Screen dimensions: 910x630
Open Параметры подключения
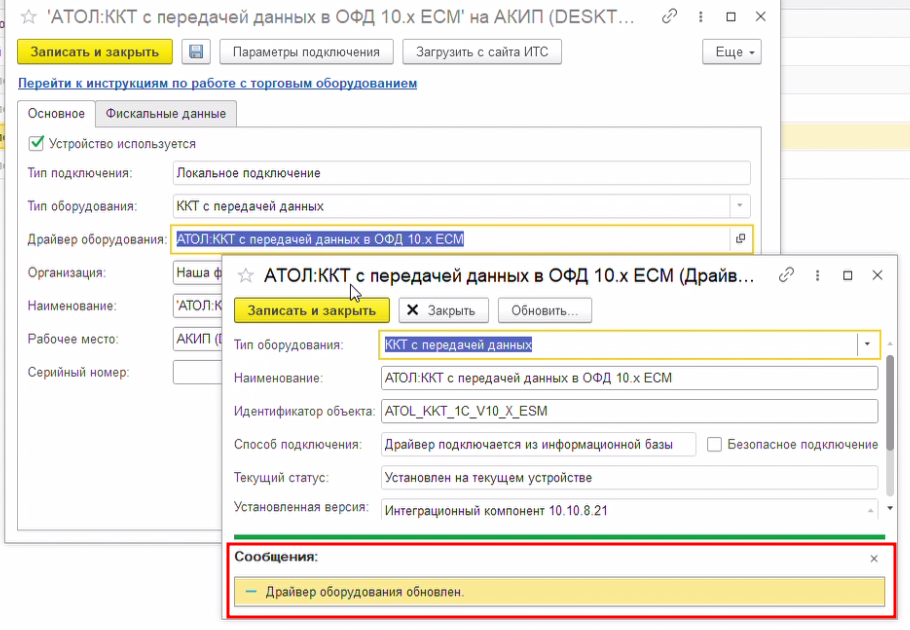click(x=306, y=52)
